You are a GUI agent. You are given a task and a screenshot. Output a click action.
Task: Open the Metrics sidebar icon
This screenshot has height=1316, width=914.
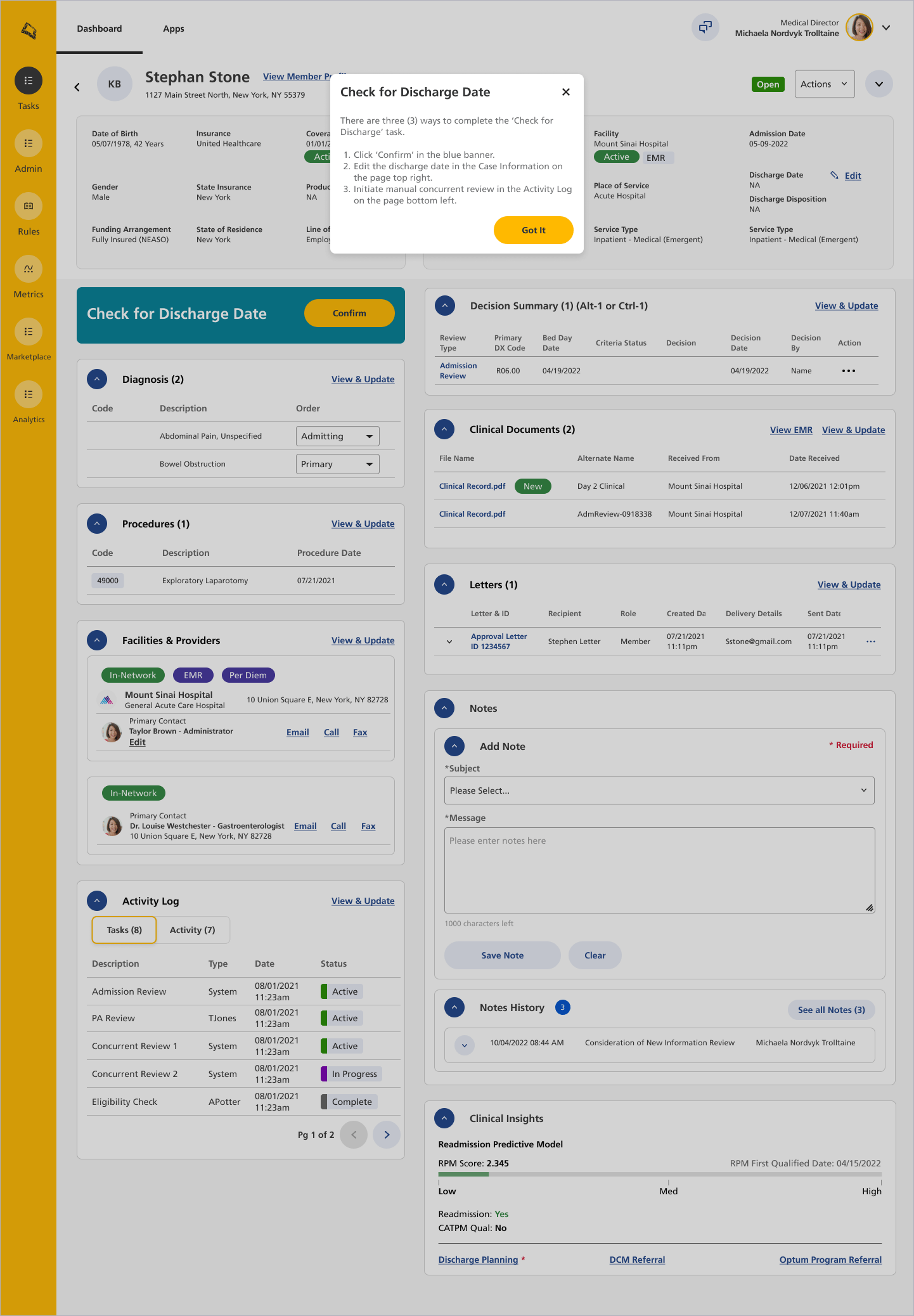coord(29,269)
